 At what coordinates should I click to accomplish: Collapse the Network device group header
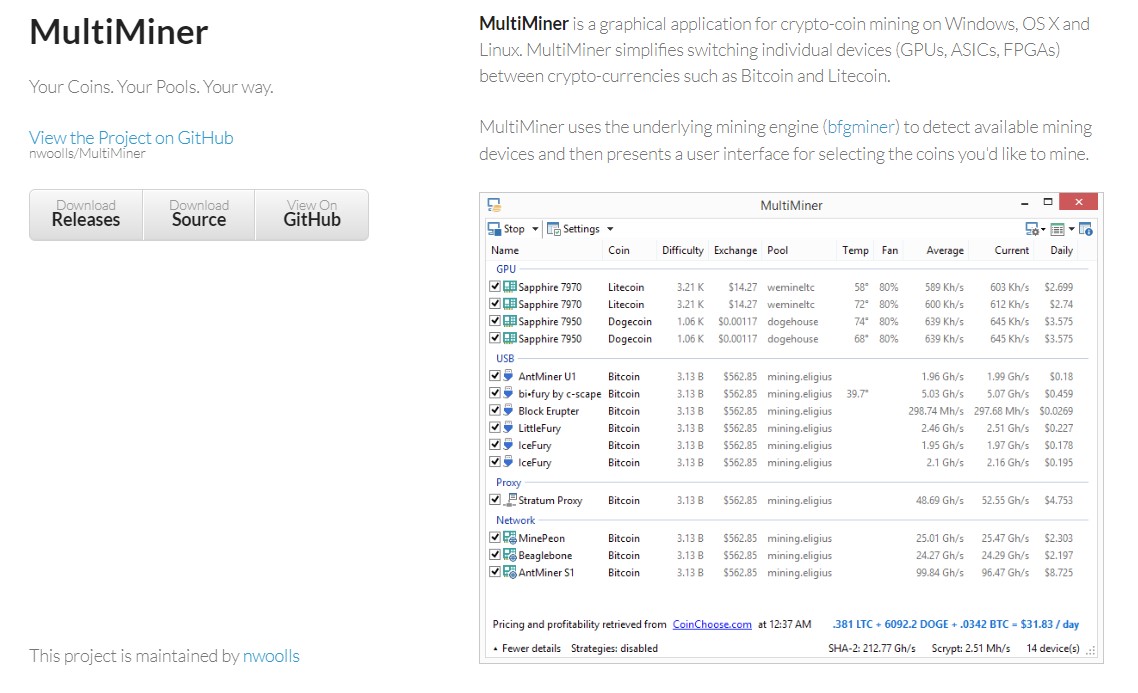pos(515,520)
